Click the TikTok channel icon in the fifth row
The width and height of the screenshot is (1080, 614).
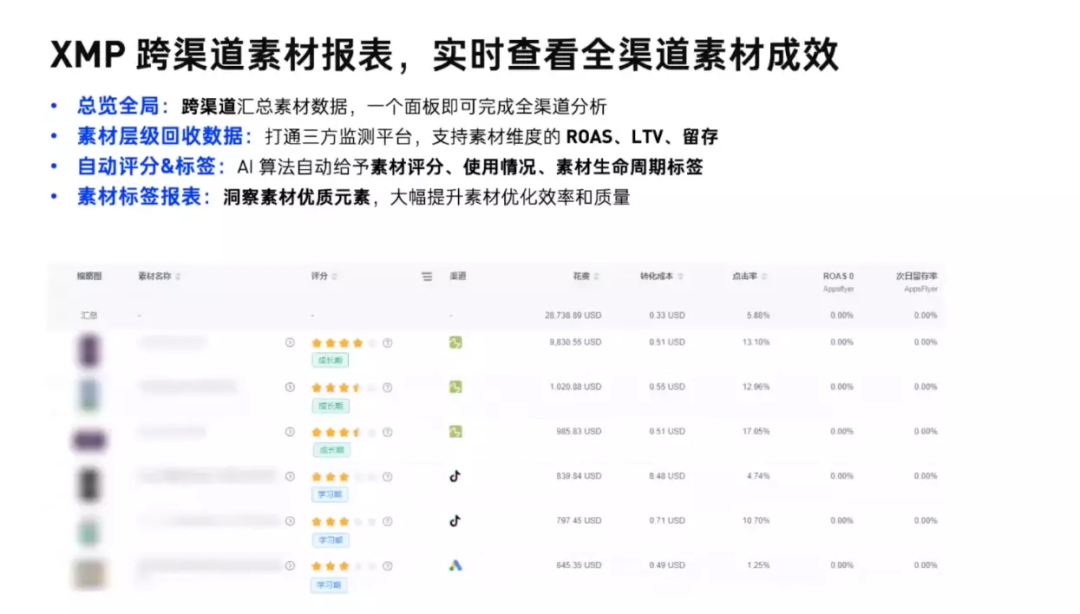click(x=457, y=520)
